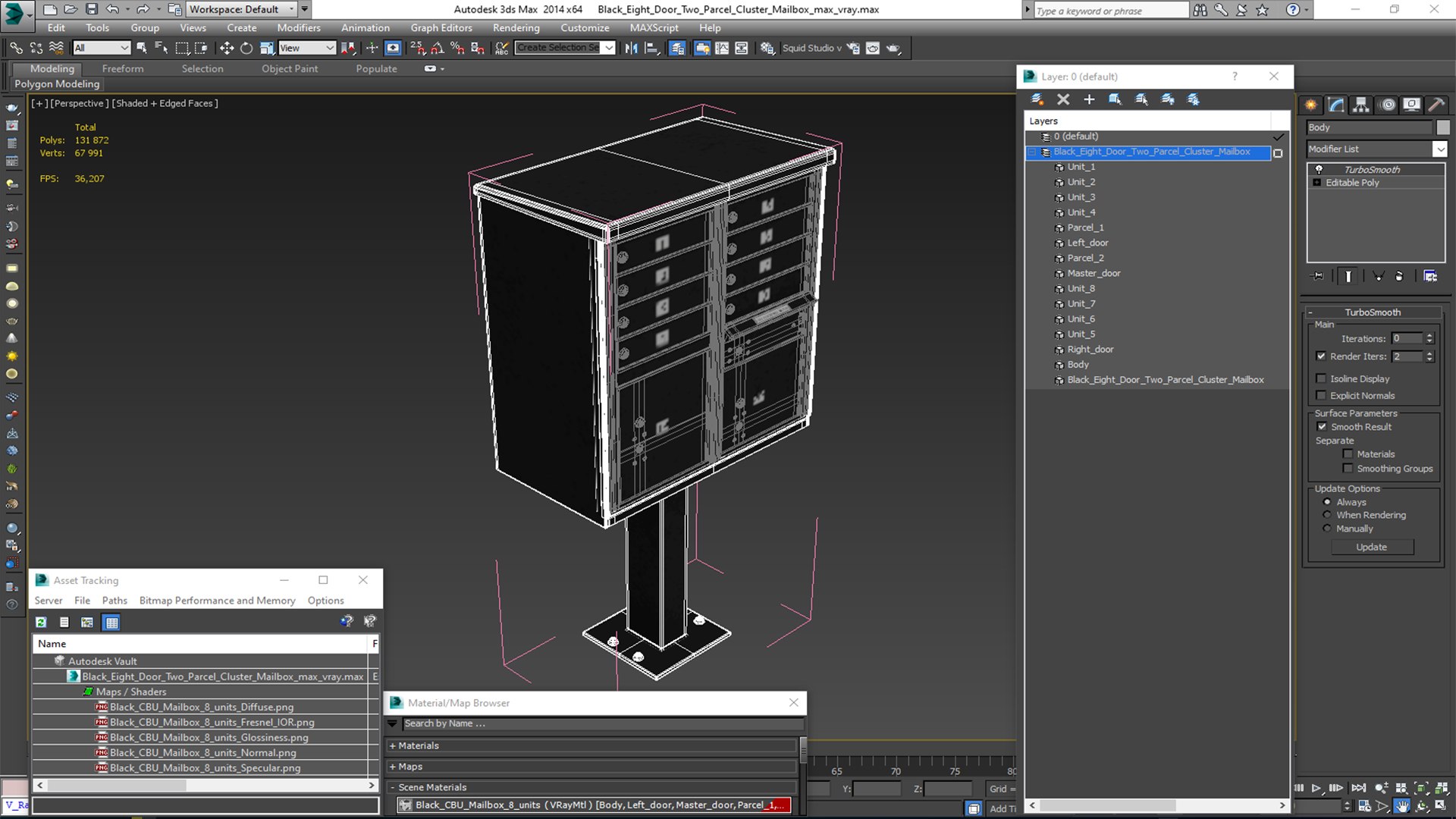Toggle the Window/Crossing selection icon
The width and height of the screenshot is (1456, 819).
click(x=201, y=48)
